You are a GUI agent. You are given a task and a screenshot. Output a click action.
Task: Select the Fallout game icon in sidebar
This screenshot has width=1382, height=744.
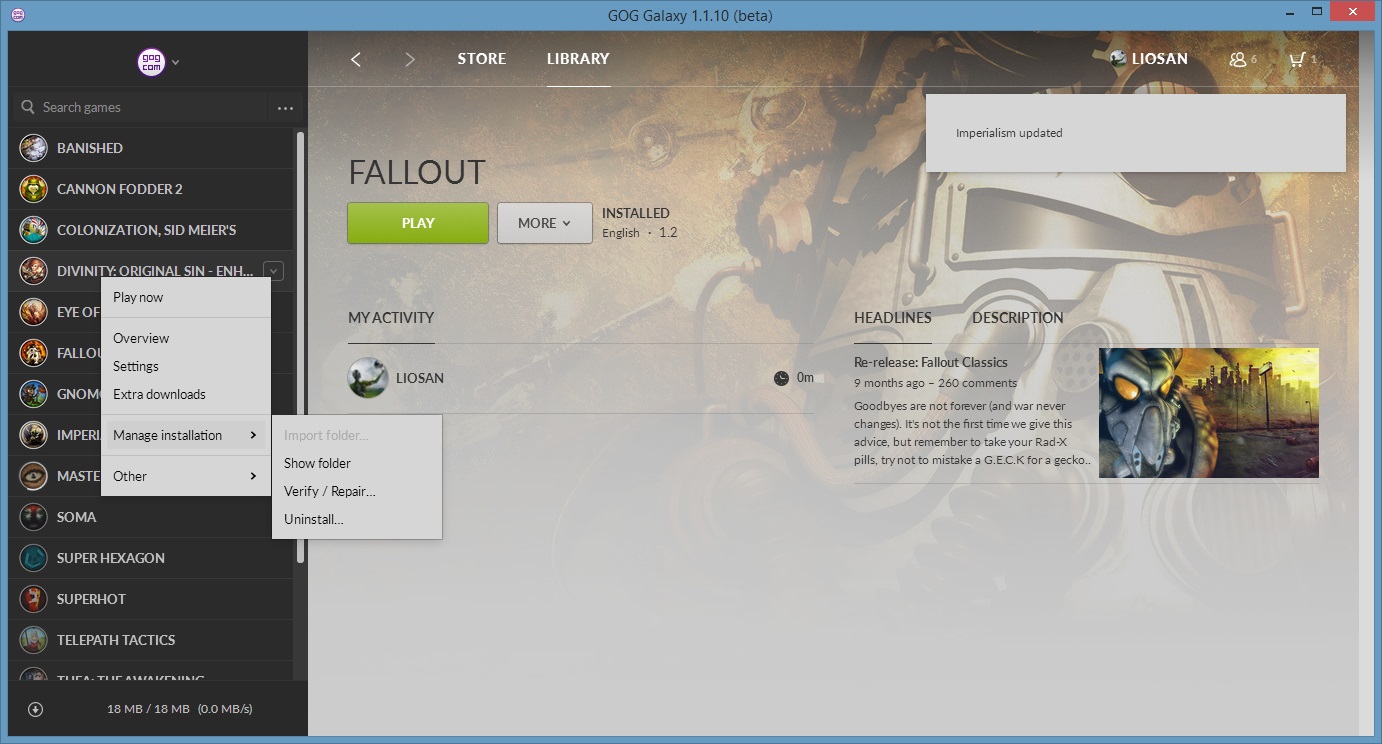point(33,353)
